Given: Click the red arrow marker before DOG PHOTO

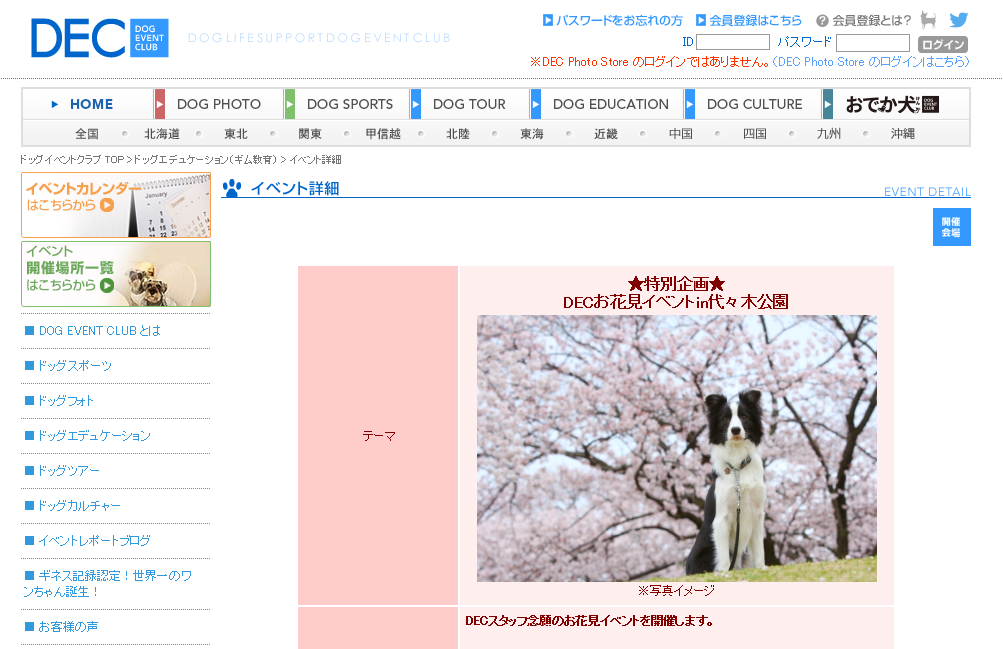Looking at the screenshot, I should [160, 104].
